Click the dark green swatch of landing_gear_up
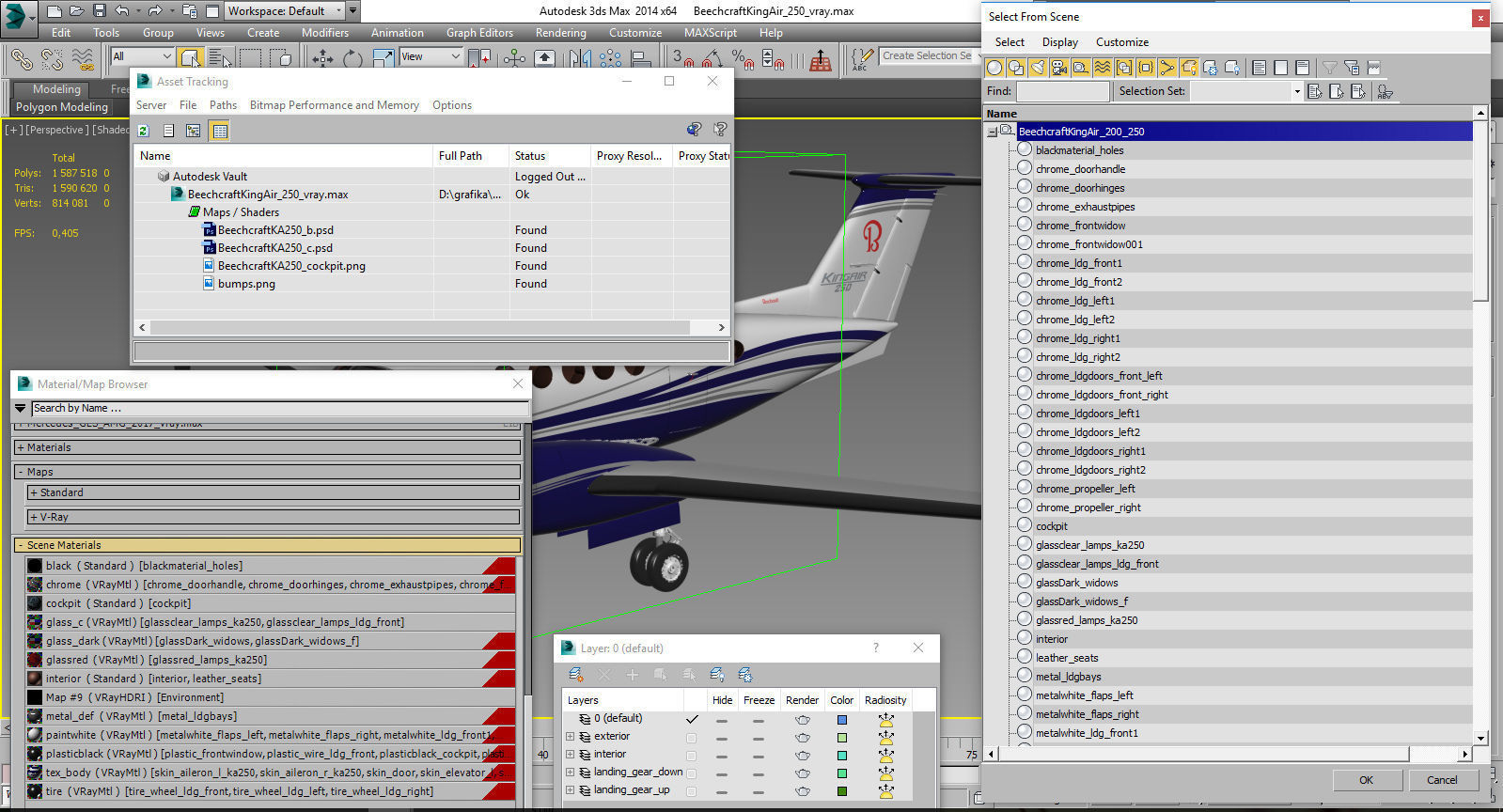This screenshot has width=1503, height=812. pyautogui.click(x=841, y=791)
